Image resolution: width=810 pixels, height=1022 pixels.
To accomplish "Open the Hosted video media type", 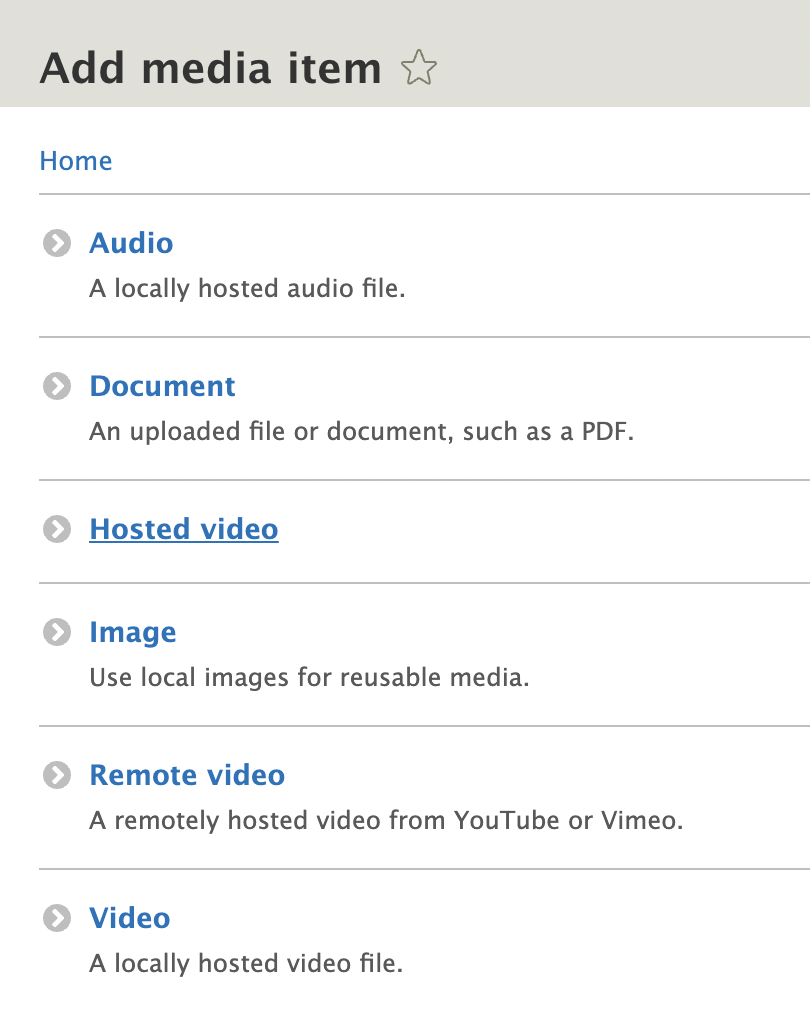I will pyautogui.click(x=183, y=529).
